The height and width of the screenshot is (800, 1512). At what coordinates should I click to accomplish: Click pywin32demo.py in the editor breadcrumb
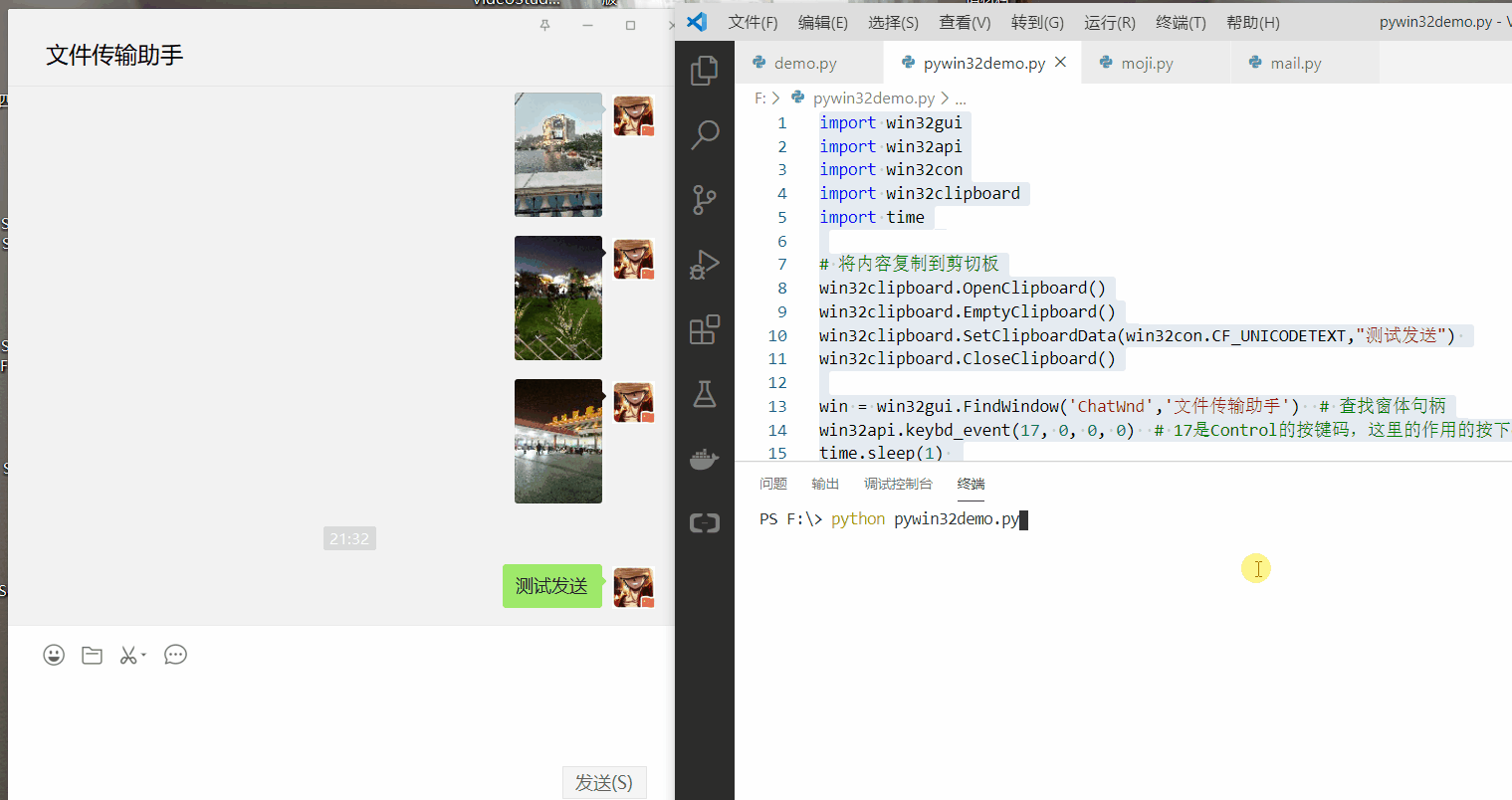click(x=874, y=98)
